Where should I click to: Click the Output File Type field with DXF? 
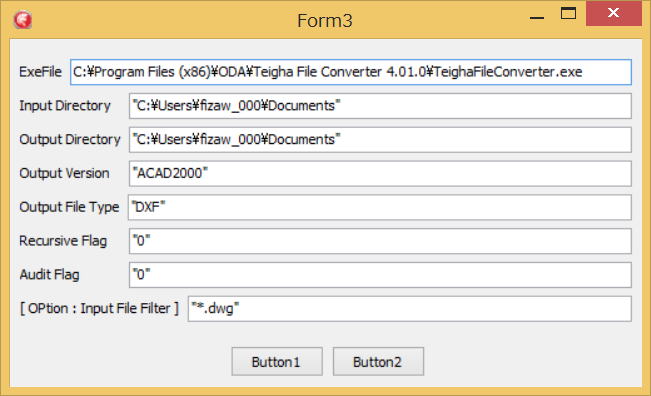(x=380, y=207)
